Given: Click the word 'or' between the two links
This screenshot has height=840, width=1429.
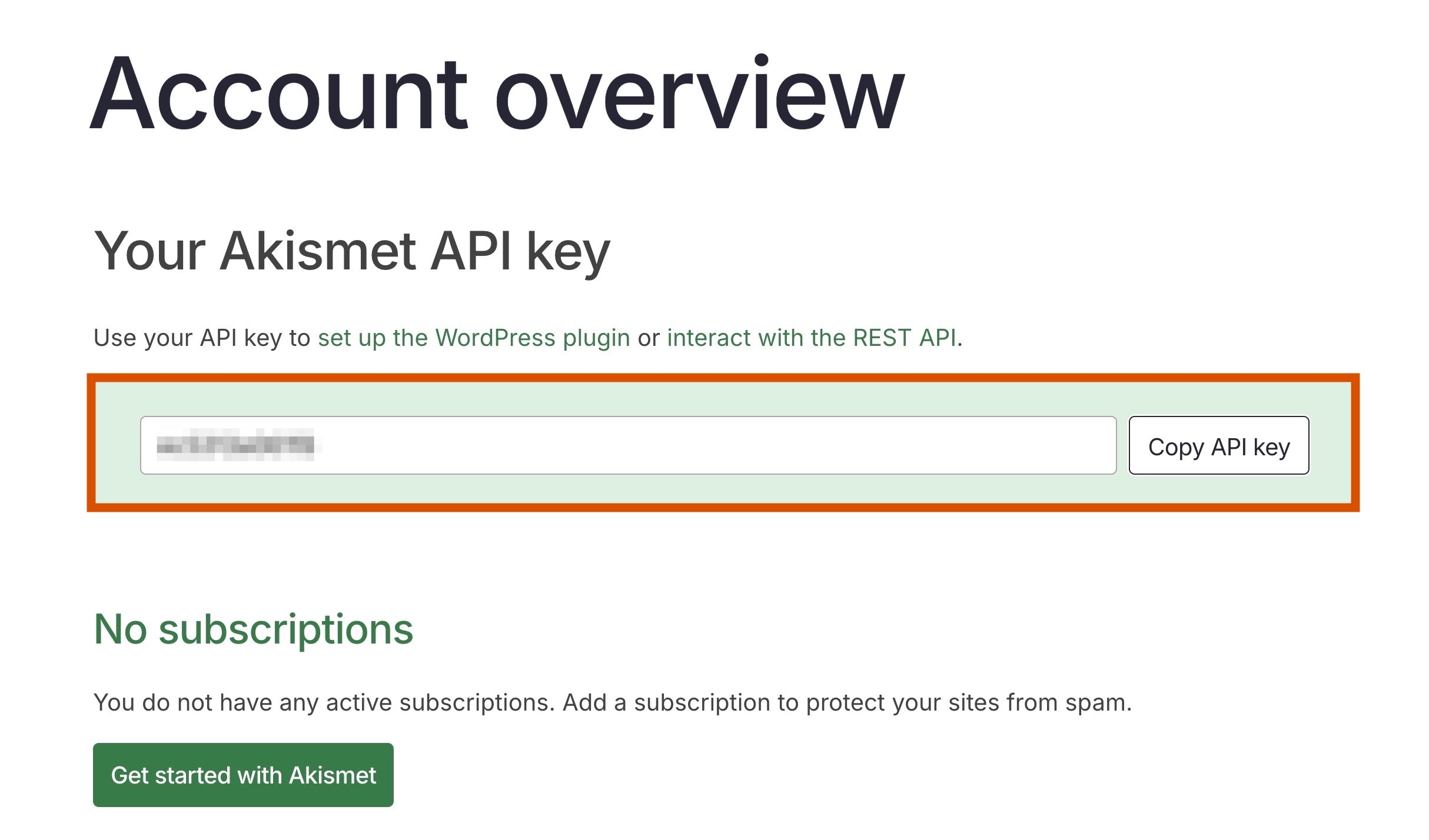Looking at the screenshot, I should click(649, 338).
